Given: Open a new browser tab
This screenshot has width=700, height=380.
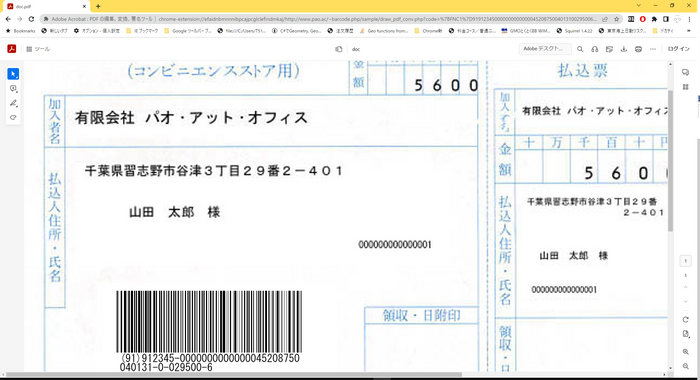Looking at the screenshot, I should click(98, 6).
